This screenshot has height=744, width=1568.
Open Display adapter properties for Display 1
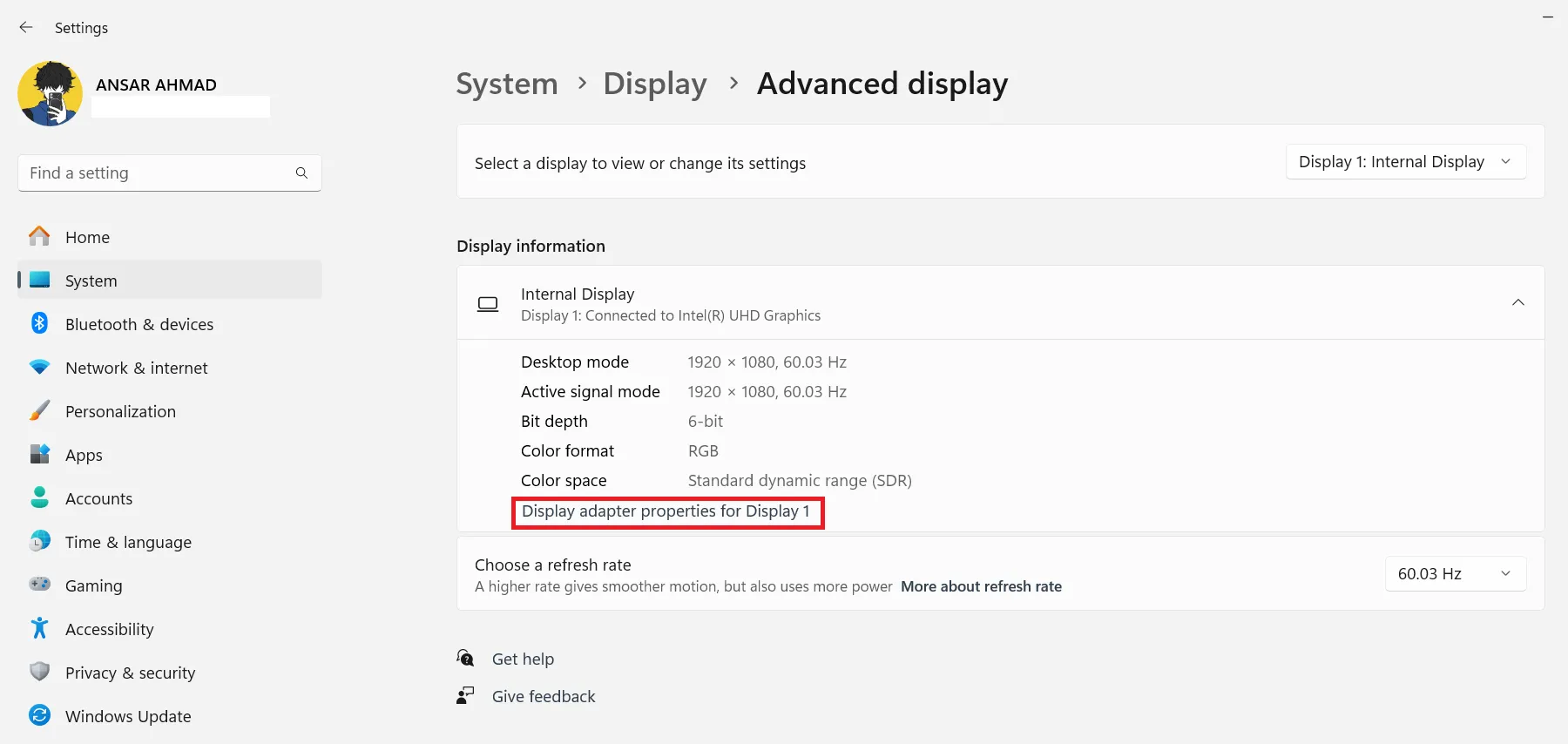(x=666, y=511)
